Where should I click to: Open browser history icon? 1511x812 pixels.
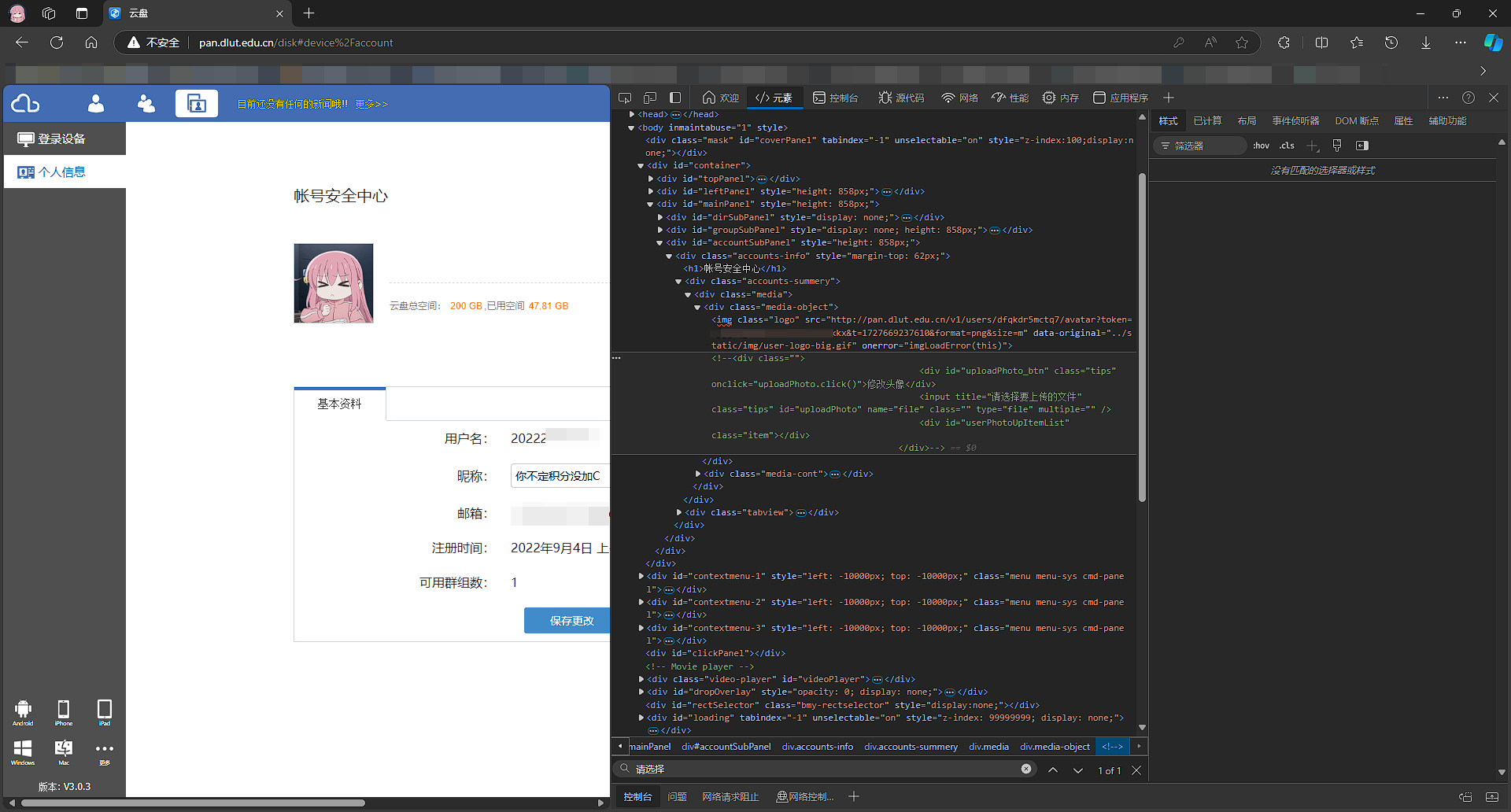(x=1391, y=42)
